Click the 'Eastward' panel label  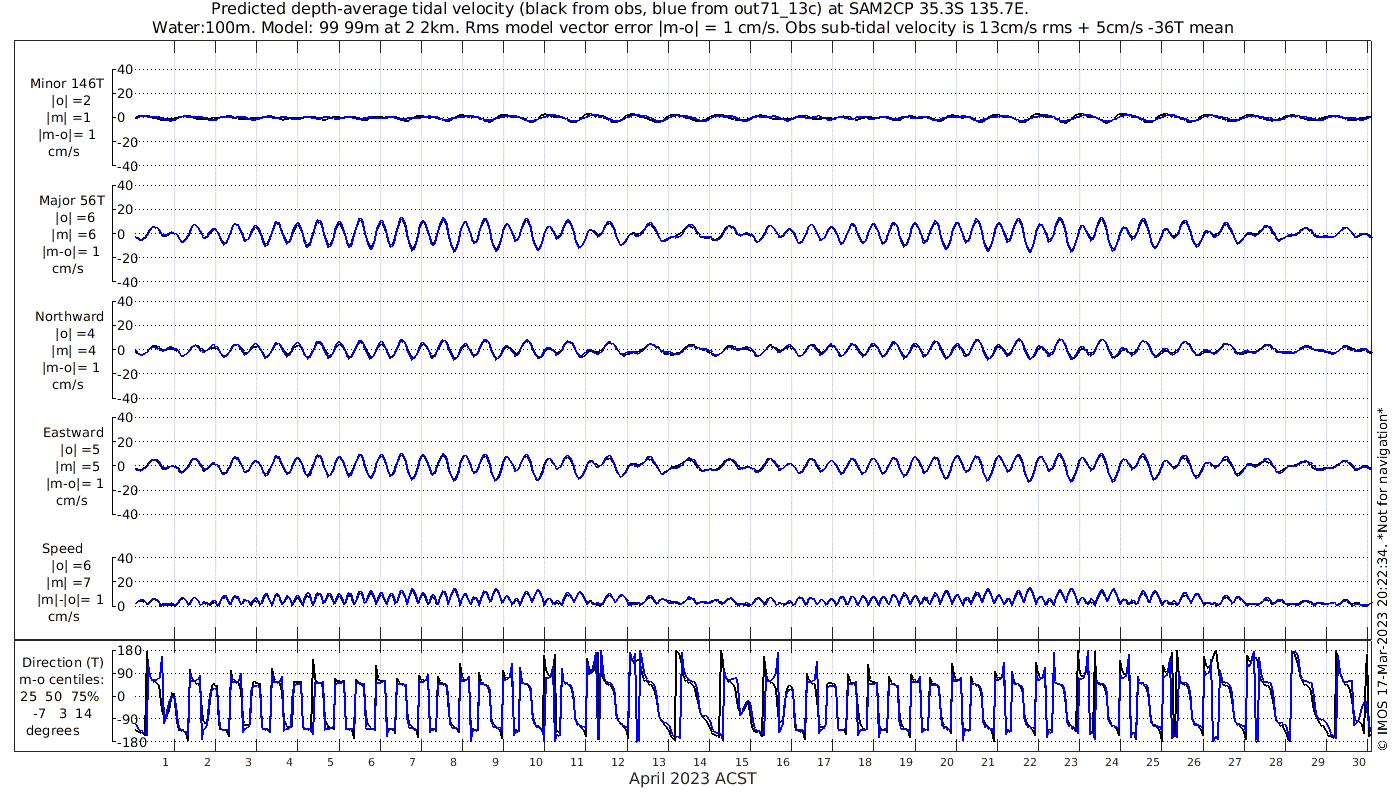pos(73,433)
